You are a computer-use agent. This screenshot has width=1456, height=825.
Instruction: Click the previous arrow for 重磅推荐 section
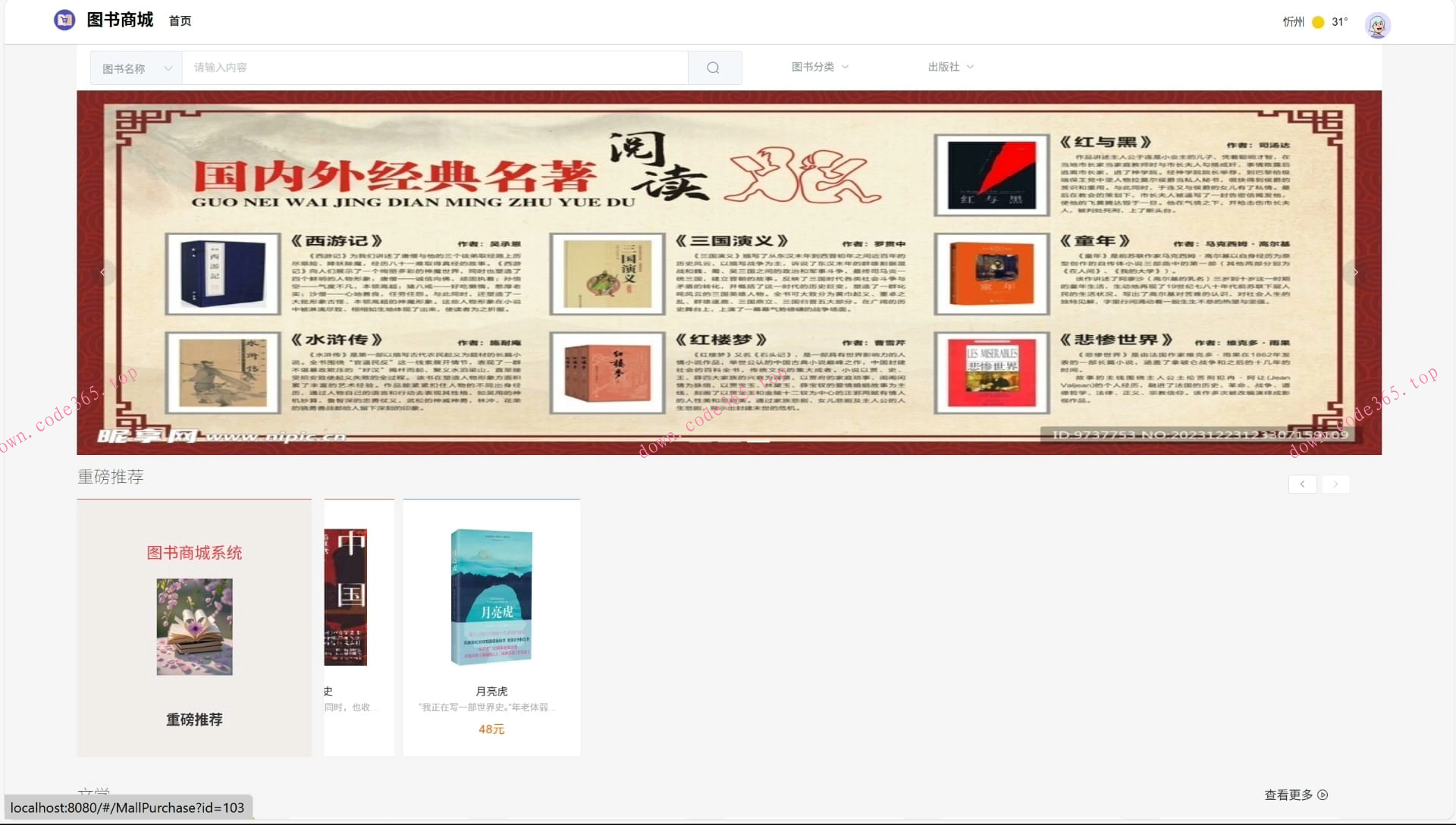(x=1302, y=484)
